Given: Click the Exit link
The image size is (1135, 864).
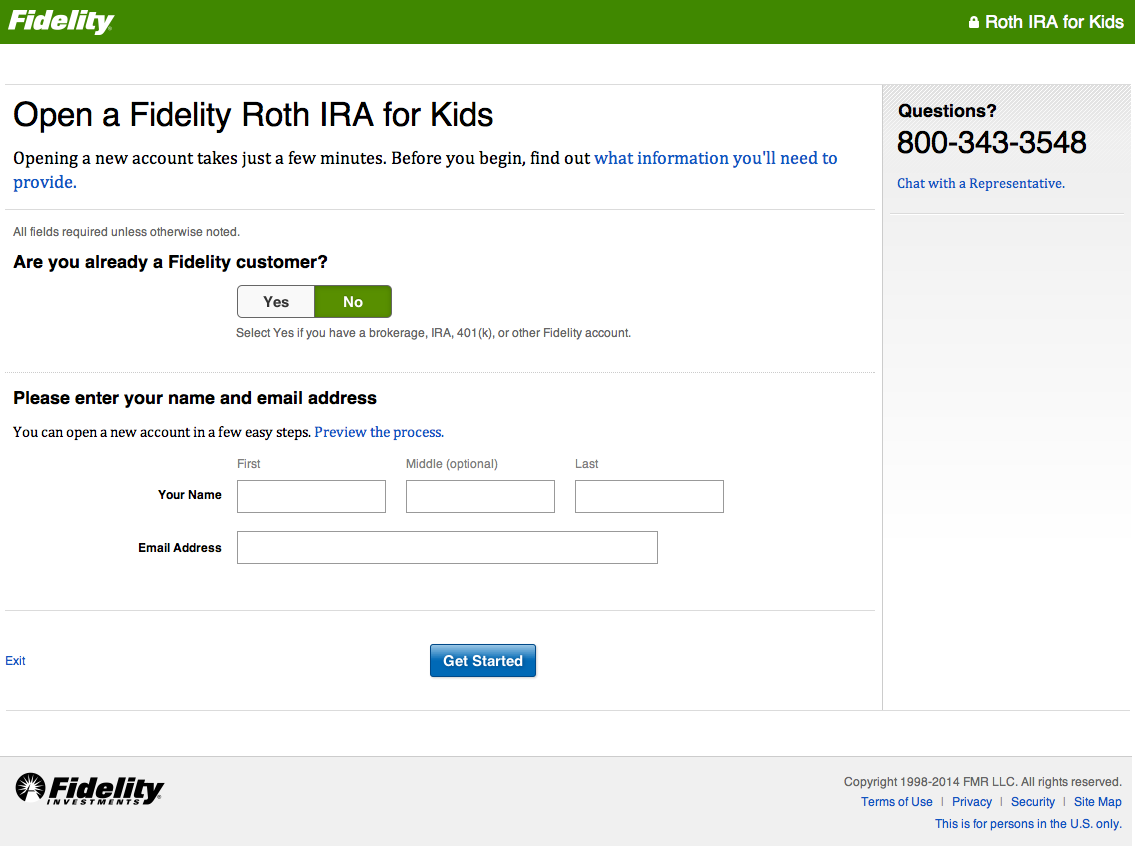Looking at the screenshot, I should pos(15,661).
